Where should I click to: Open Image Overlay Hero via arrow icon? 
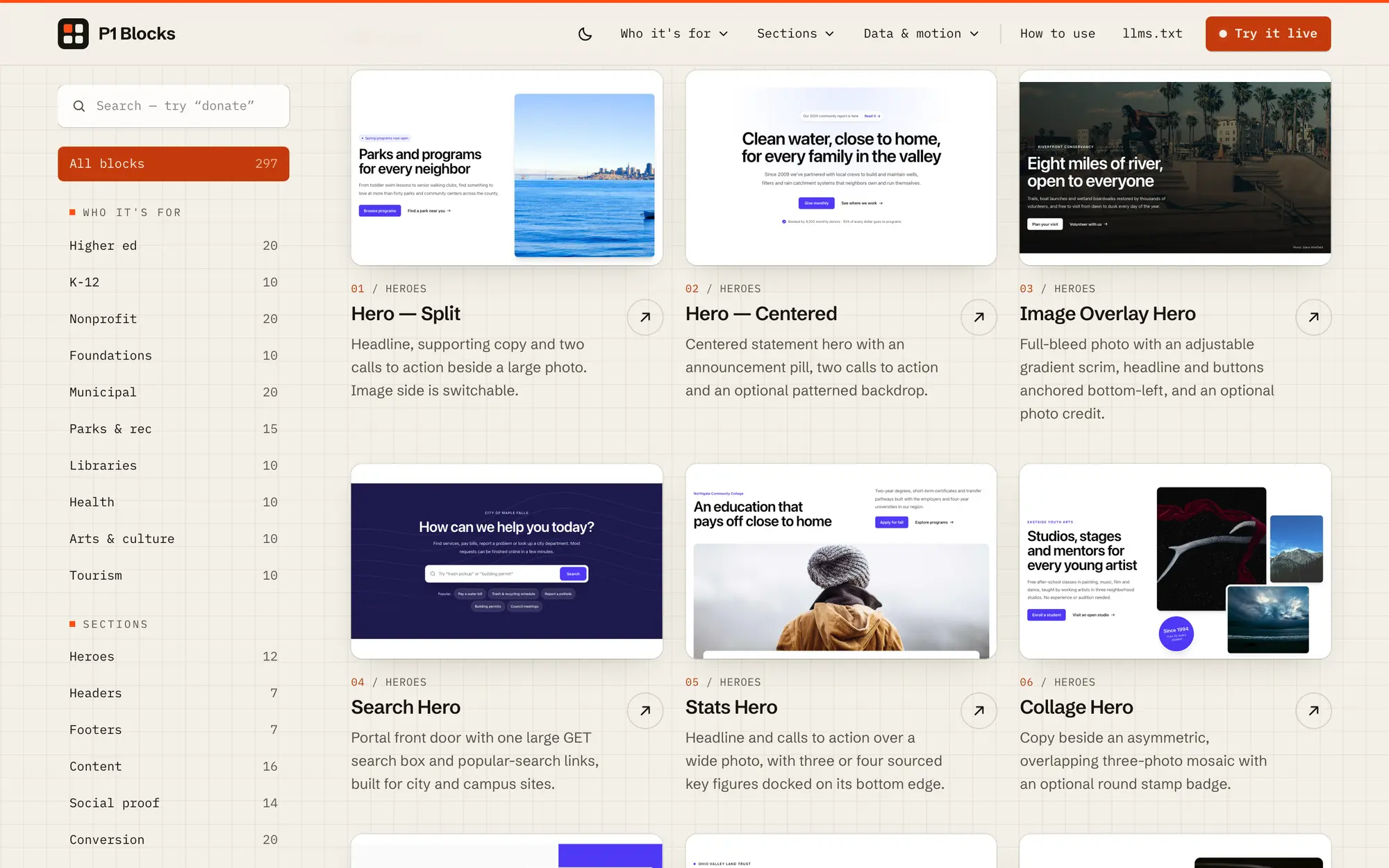point(1314,317)
